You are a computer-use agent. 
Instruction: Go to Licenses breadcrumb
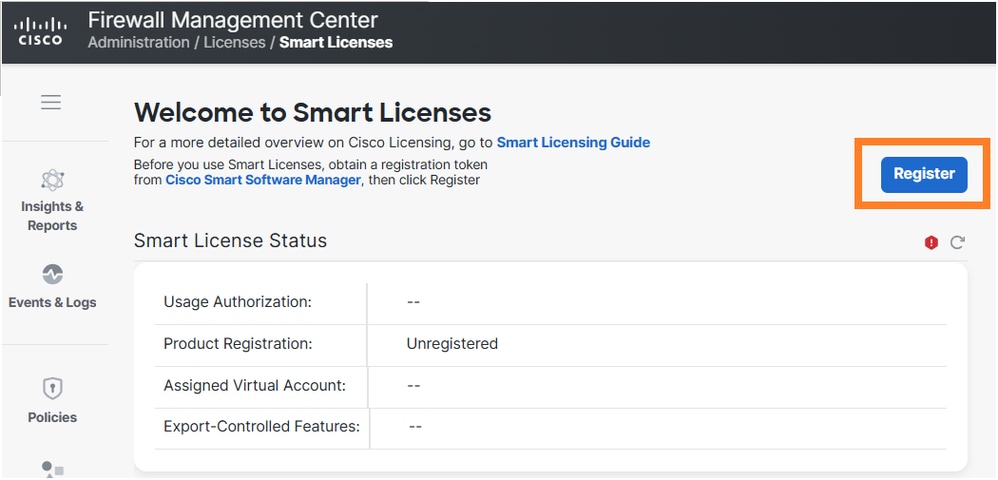coord(234,43)
